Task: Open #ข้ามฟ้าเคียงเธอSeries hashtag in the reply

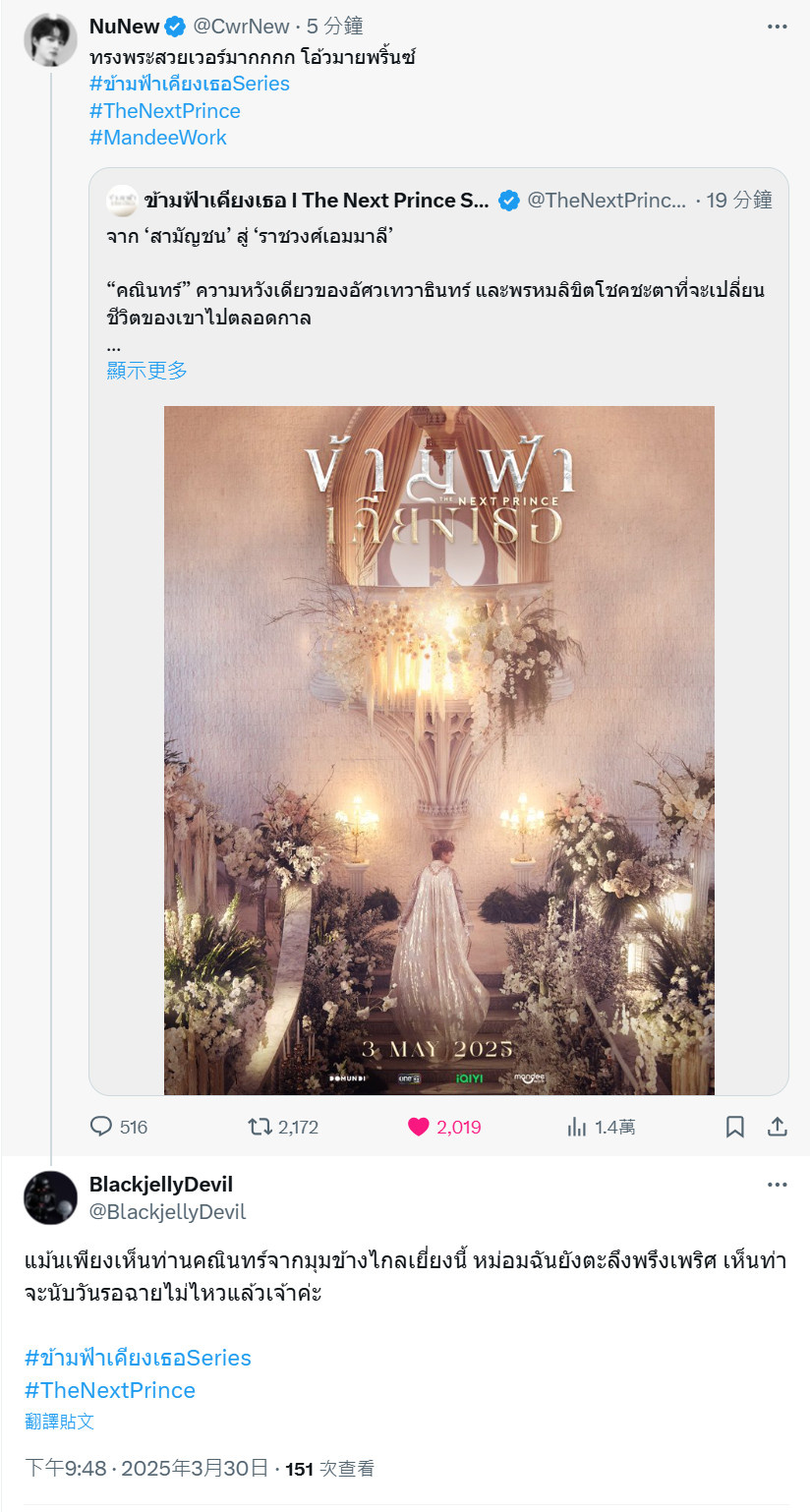Action: (139, 1358)
